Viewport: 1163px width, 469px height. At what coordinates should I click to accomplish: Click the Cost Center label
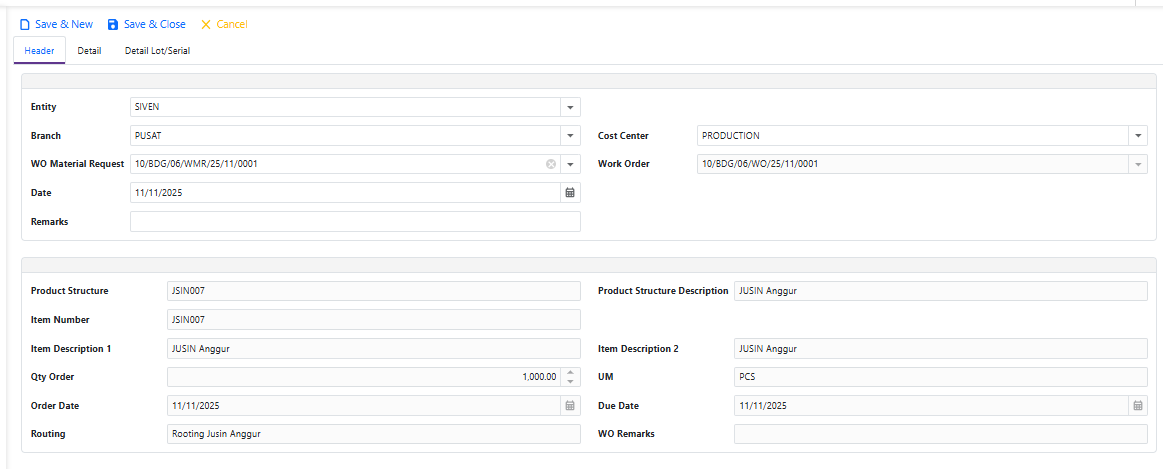pos(623,136)
